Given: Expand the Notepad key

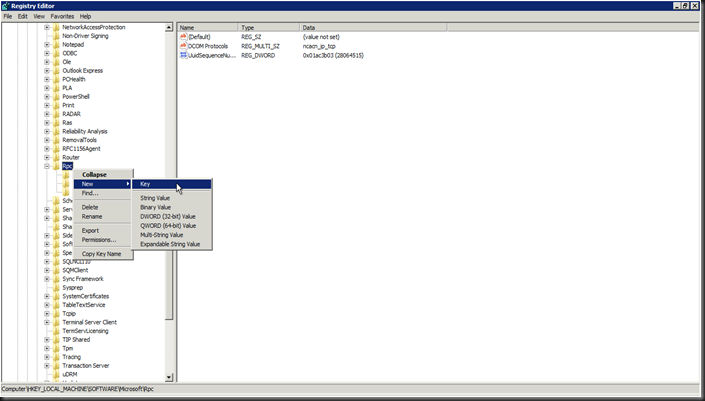Looking at the screenshot, I should 47,45.
